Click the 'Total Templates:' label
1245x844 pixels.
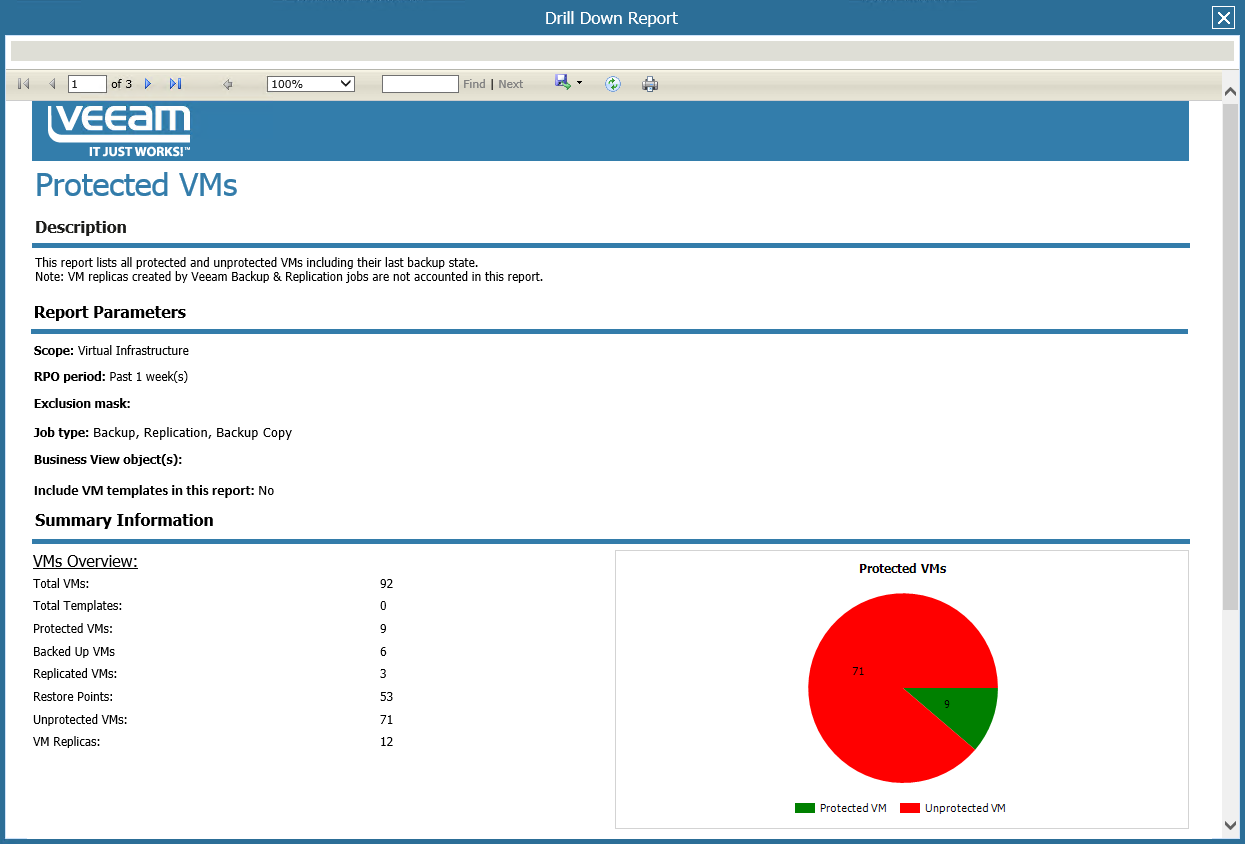[x=77, y=606]
